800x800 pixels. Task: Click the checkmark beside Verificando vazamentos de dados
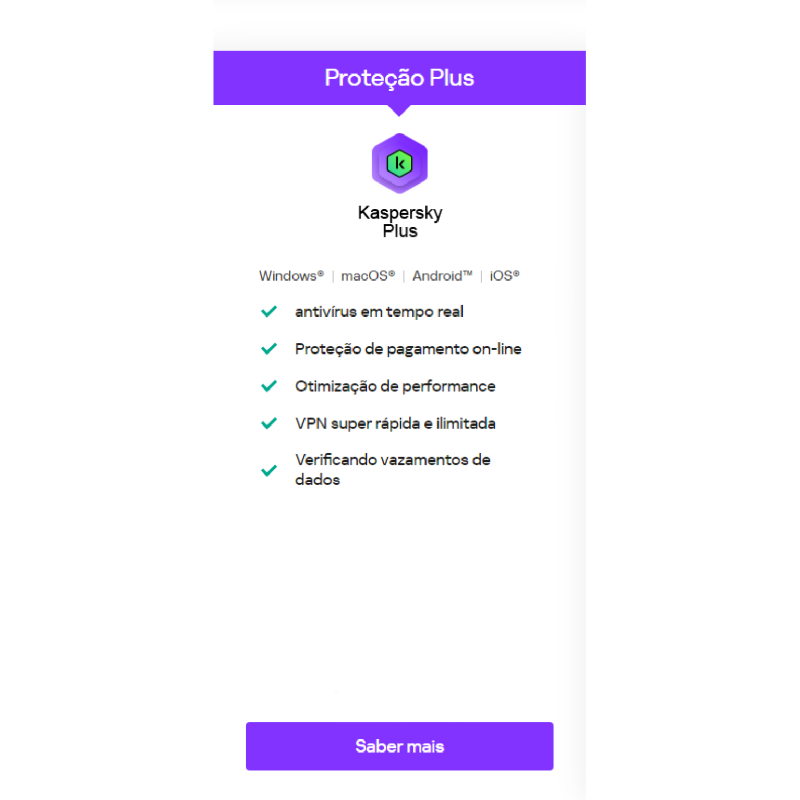tap(269, 470)
